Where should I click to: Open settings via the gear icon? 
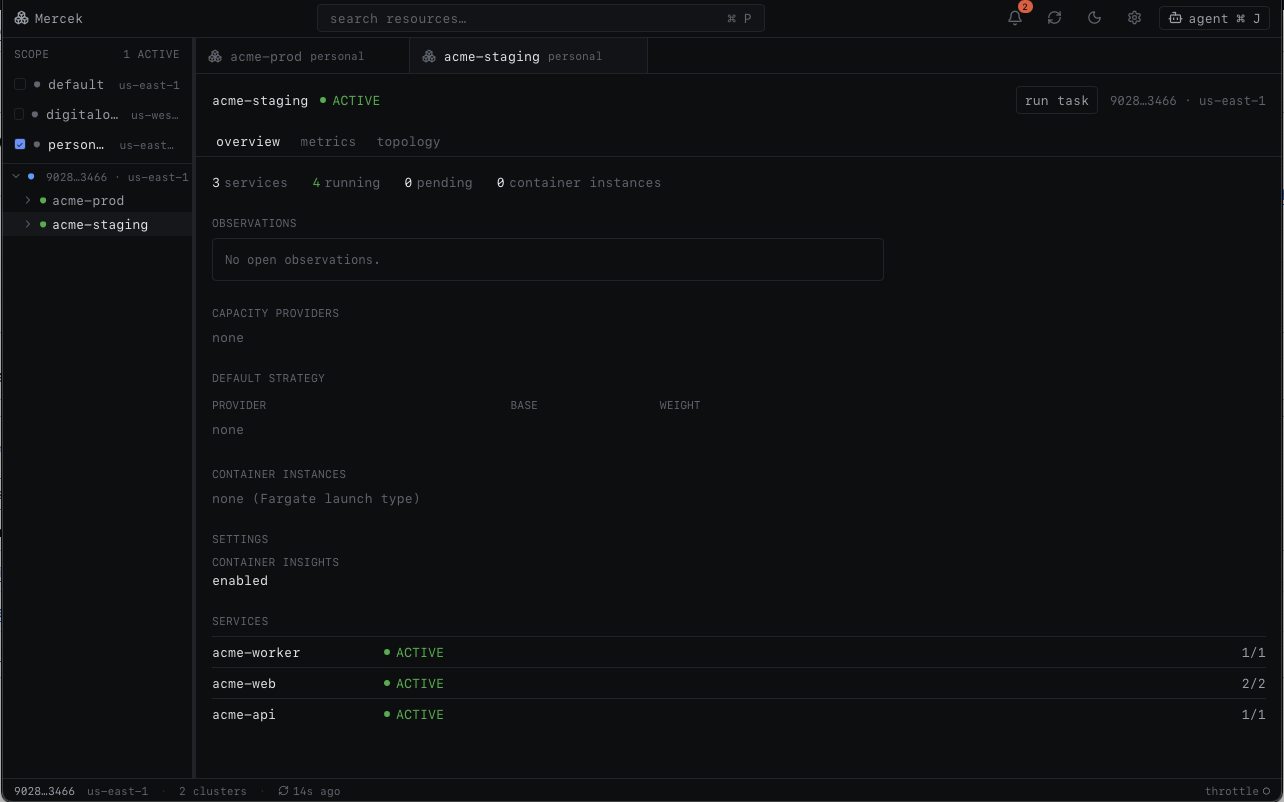pos(1134,18)
